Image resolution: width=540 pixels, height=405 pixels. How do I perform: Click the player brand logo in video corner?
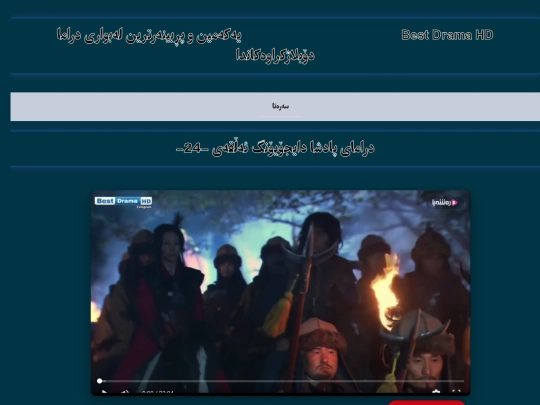point(445,202)
